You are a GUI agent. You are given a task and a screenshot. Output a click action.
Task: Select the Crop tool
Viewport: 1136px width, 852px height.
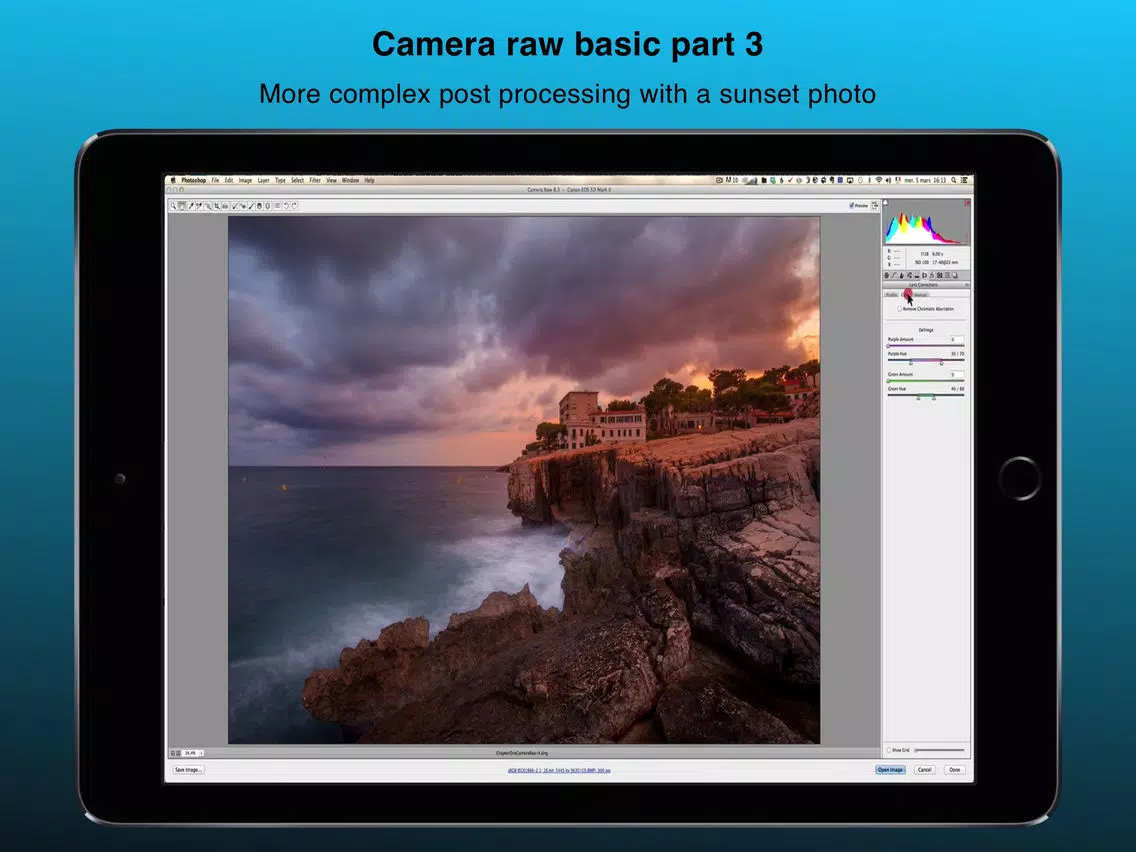pos(217,206)
